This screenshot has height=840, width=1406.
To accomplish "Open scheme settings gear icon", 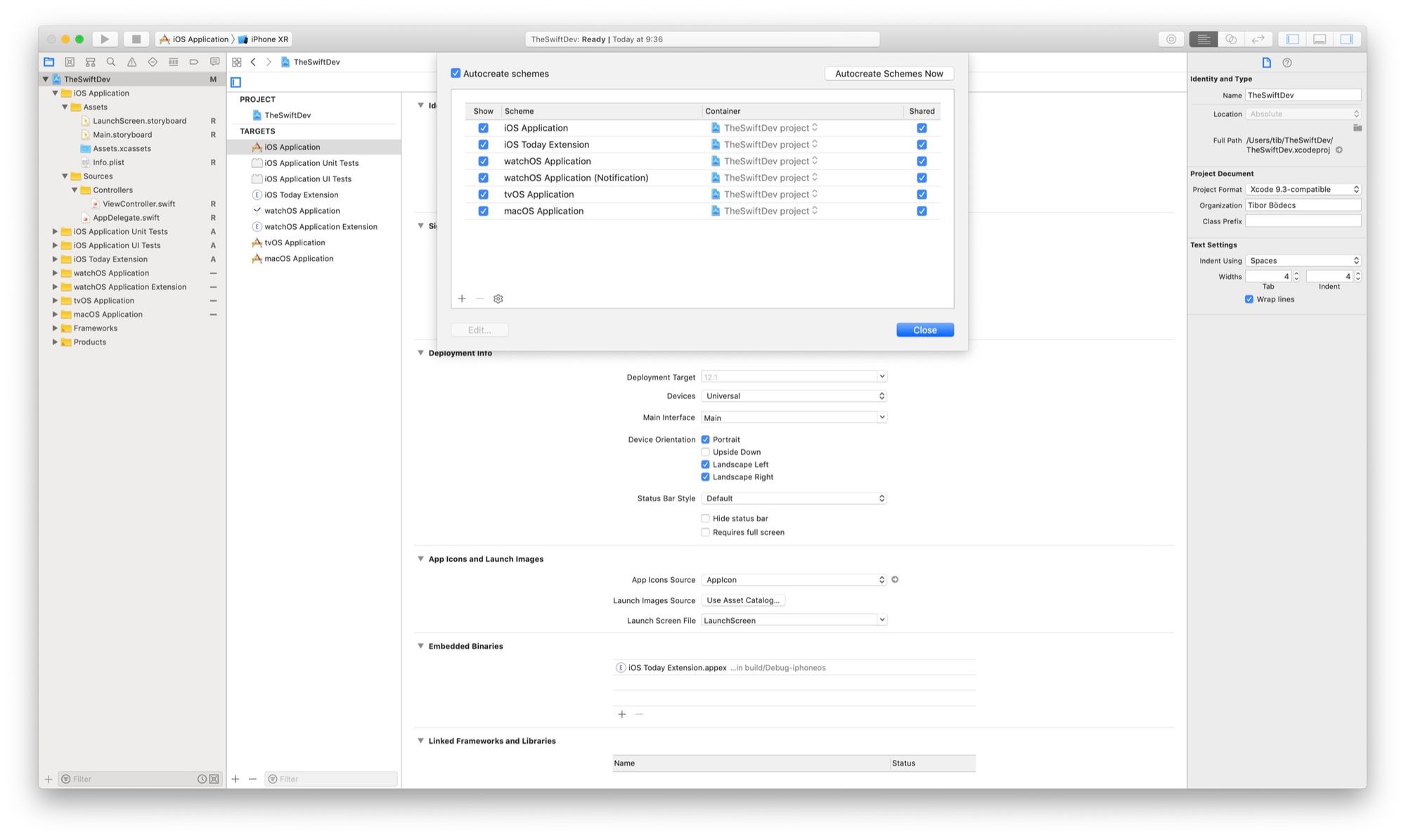I will (498, 299).
